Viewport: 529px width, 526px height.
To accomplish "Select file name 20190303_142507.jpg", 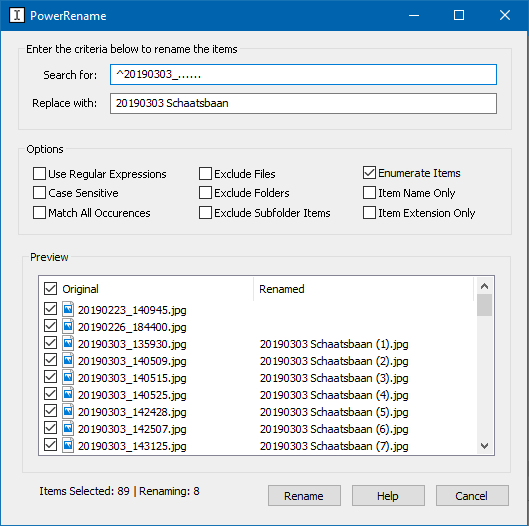I will 132,429.
